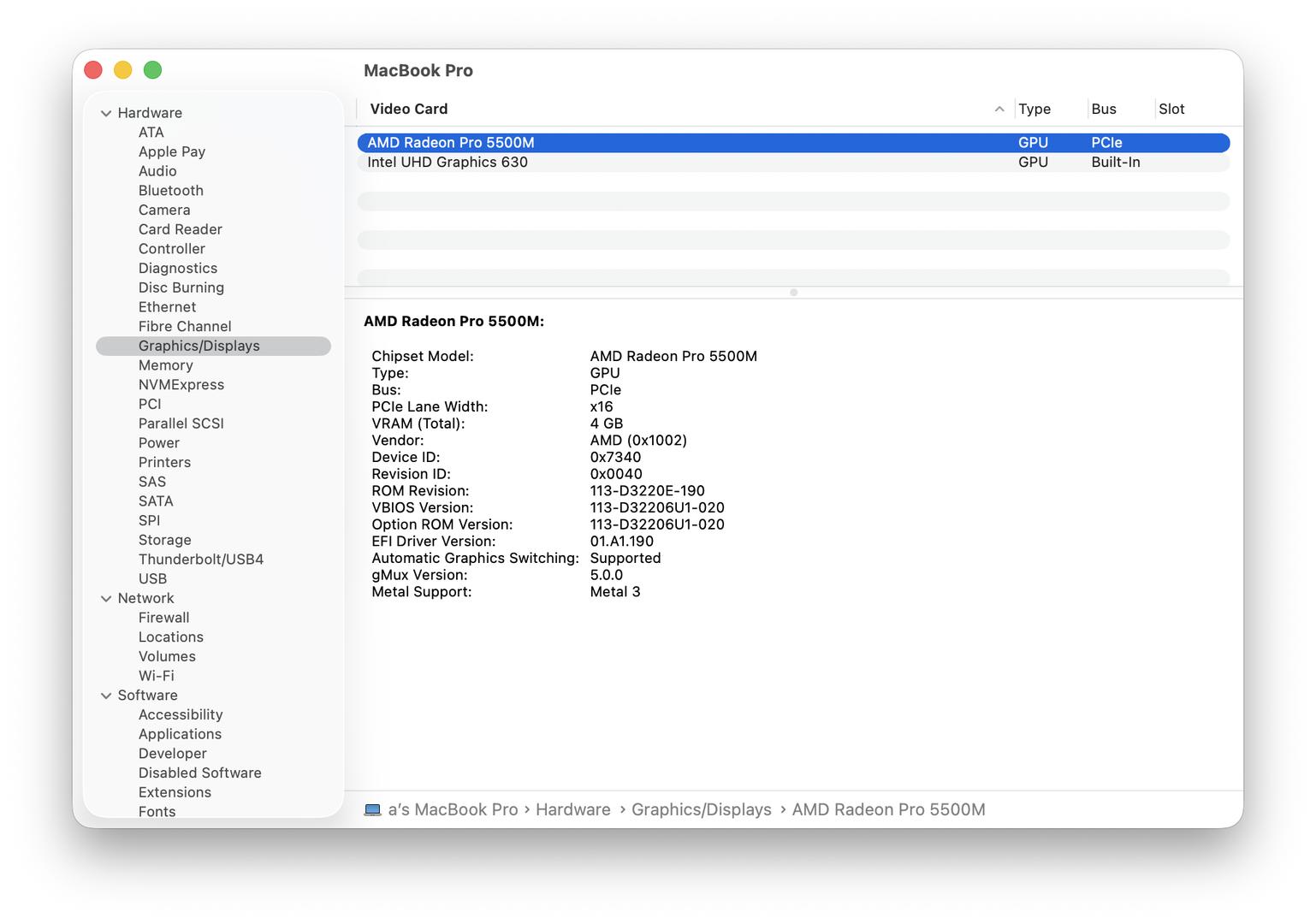Sort by the Bus column header
This screenshot has height=924, width=1316.
click(x=1104, y=110)
